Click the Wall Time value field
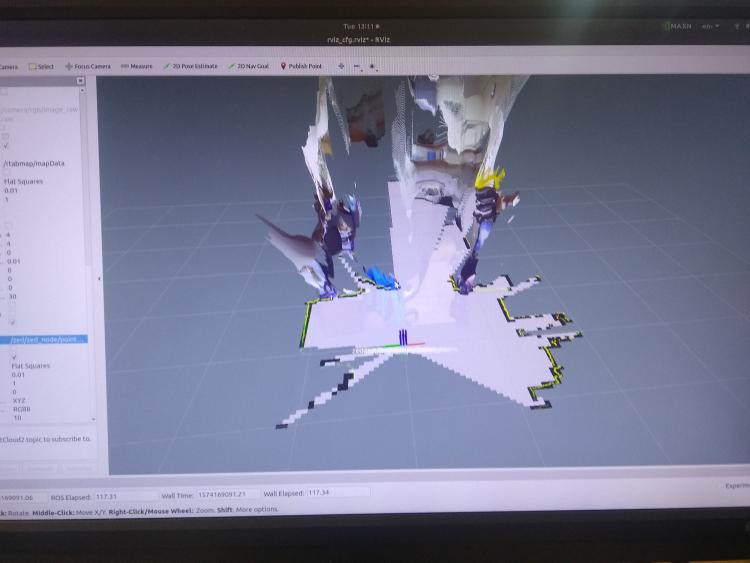Image resolution: width=750 pixels, height=563 pixels. pyautogui.click(x=226, y=494)
